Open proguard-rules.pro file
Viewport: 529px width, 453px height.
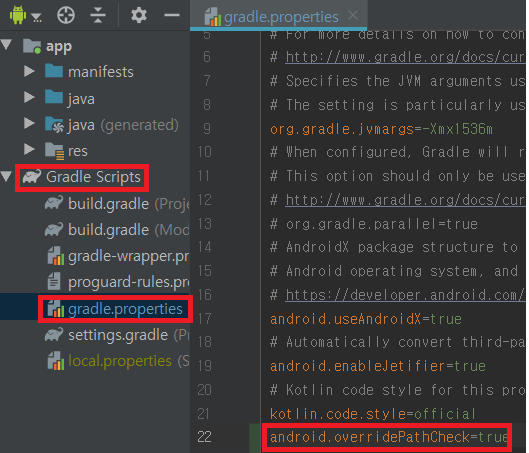pyautogui.click(x=129, y=282)
